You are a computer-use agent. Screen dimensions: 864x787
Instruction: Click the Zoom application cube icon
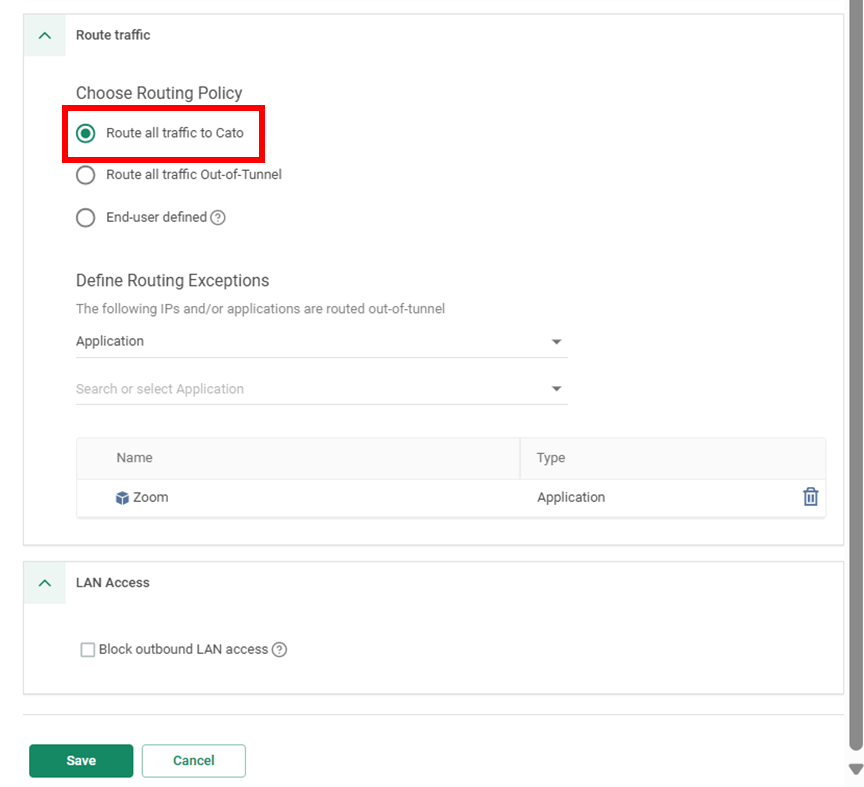coord(122,497)
